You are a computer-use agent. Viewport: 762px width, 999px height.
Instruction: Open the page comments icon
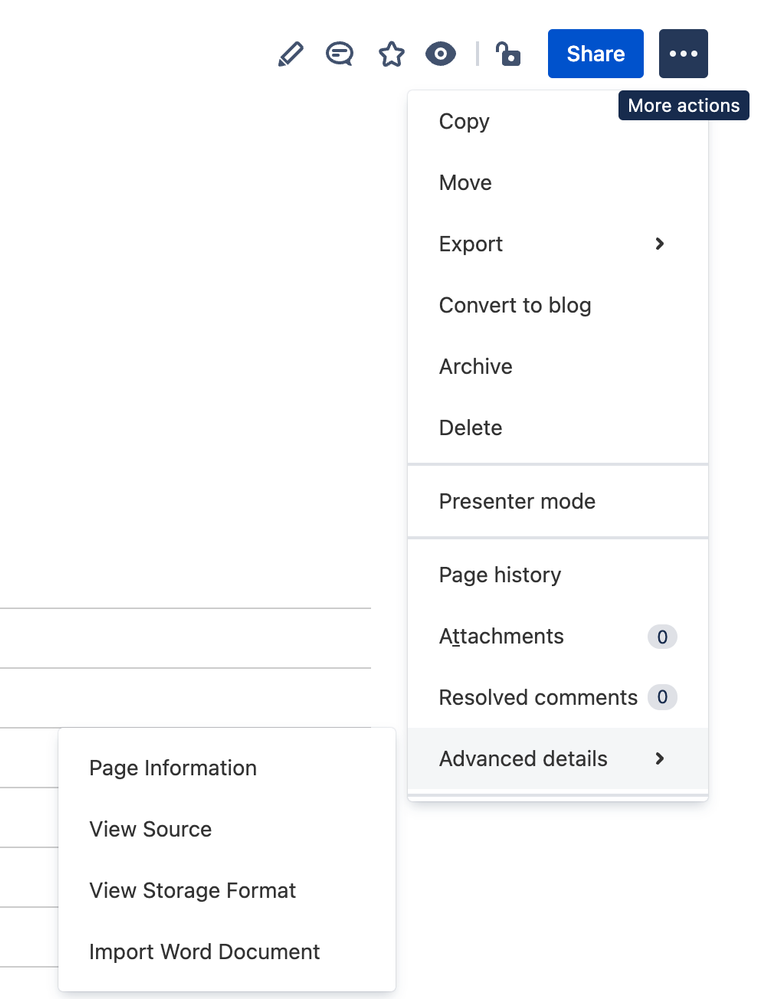coord(340,54)
